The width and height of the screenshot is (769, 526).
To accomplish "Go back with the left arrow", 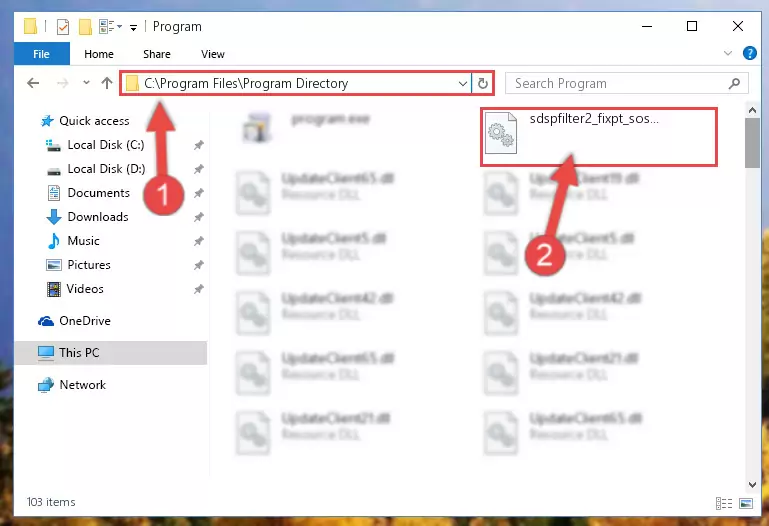I will [x=33, y=83].
